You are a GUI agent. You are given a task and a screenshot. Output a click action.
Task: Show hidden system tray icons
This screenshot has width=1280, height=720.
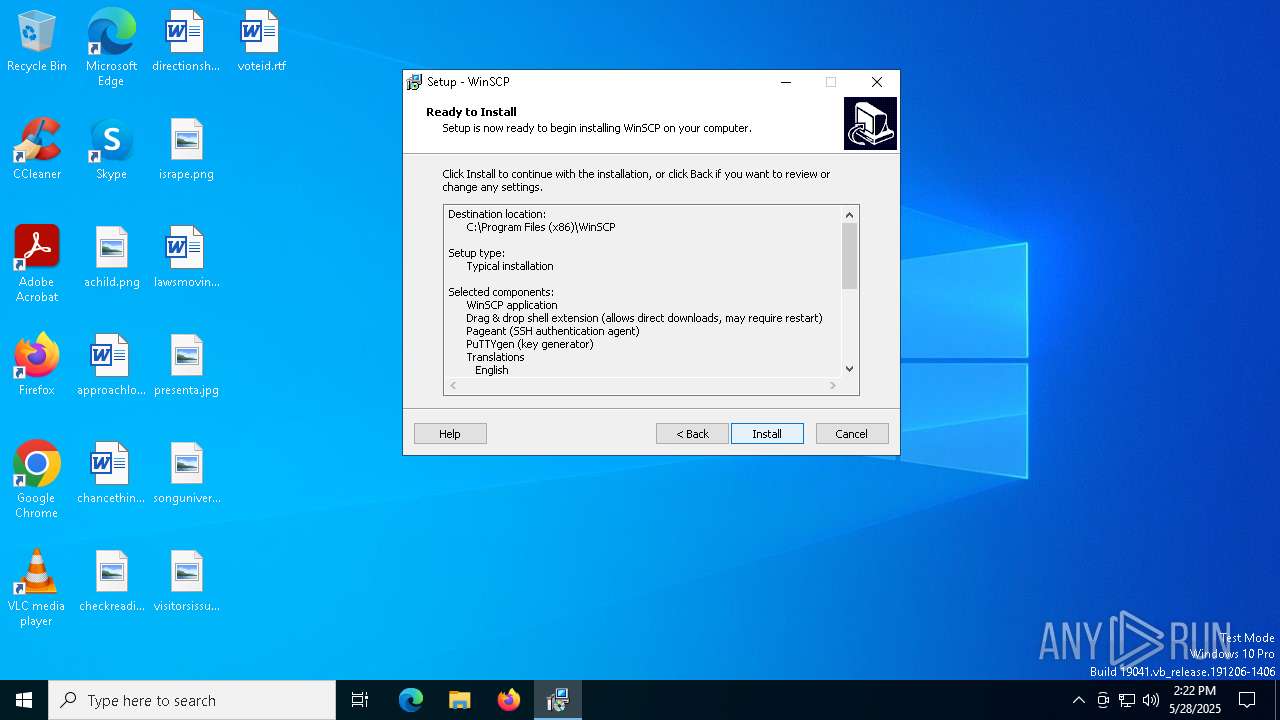coord(1078,700)
